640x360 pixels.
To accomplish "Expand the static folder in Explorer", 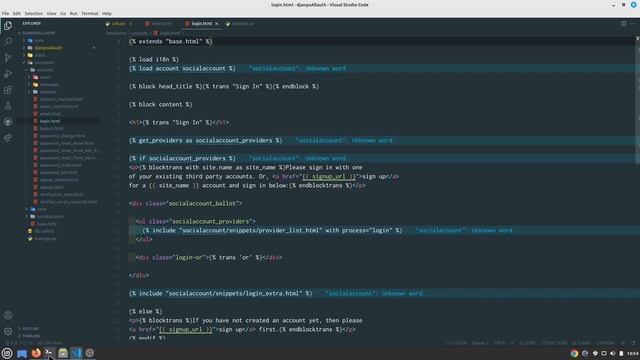I will pyautogui.click(x=40, y=55).
